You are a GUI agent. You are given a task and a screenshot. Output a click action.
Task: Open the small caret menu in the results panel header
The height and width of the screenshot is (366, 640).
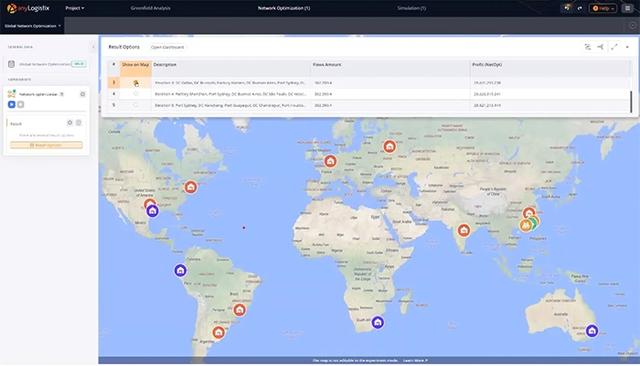[627, 47]
